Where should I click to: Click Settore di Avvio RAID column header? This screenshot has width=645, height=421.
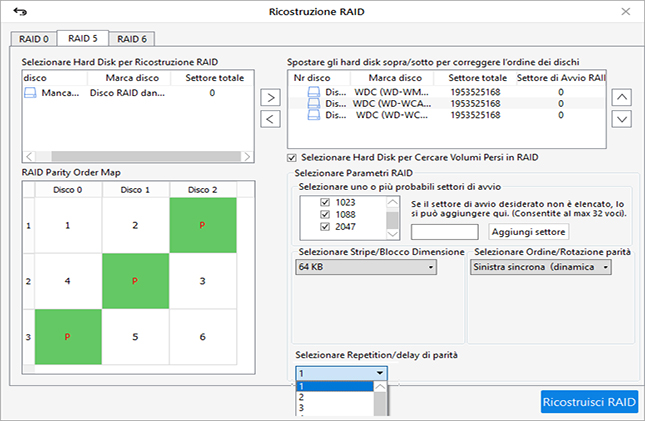tap(561, 78)
